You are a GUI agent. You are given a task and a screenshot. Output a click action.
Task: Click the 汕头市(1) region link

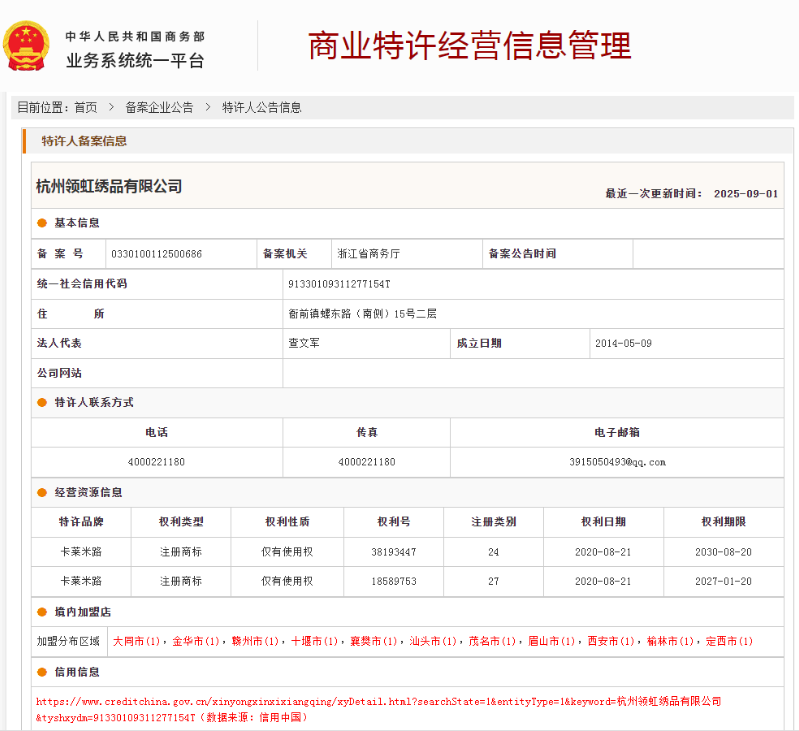click(433, 641)
